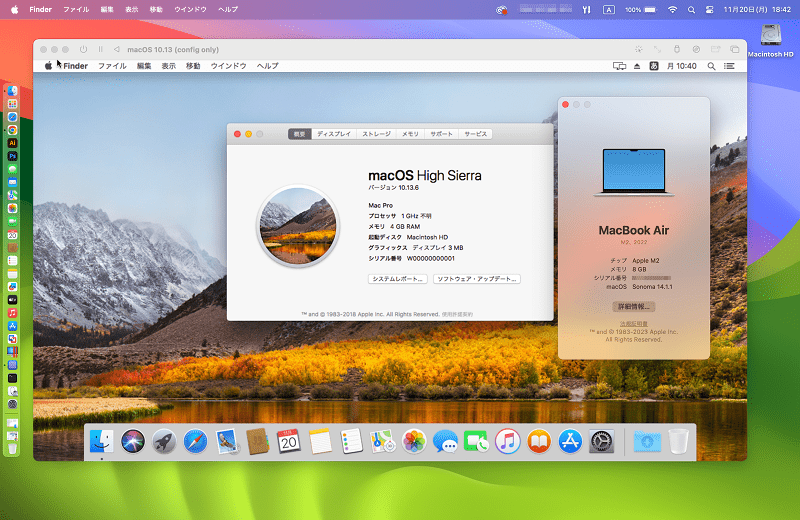Open guest ファイル menu in VM menu bar
This screenshot has width=800, height=520.
(112, 66)
